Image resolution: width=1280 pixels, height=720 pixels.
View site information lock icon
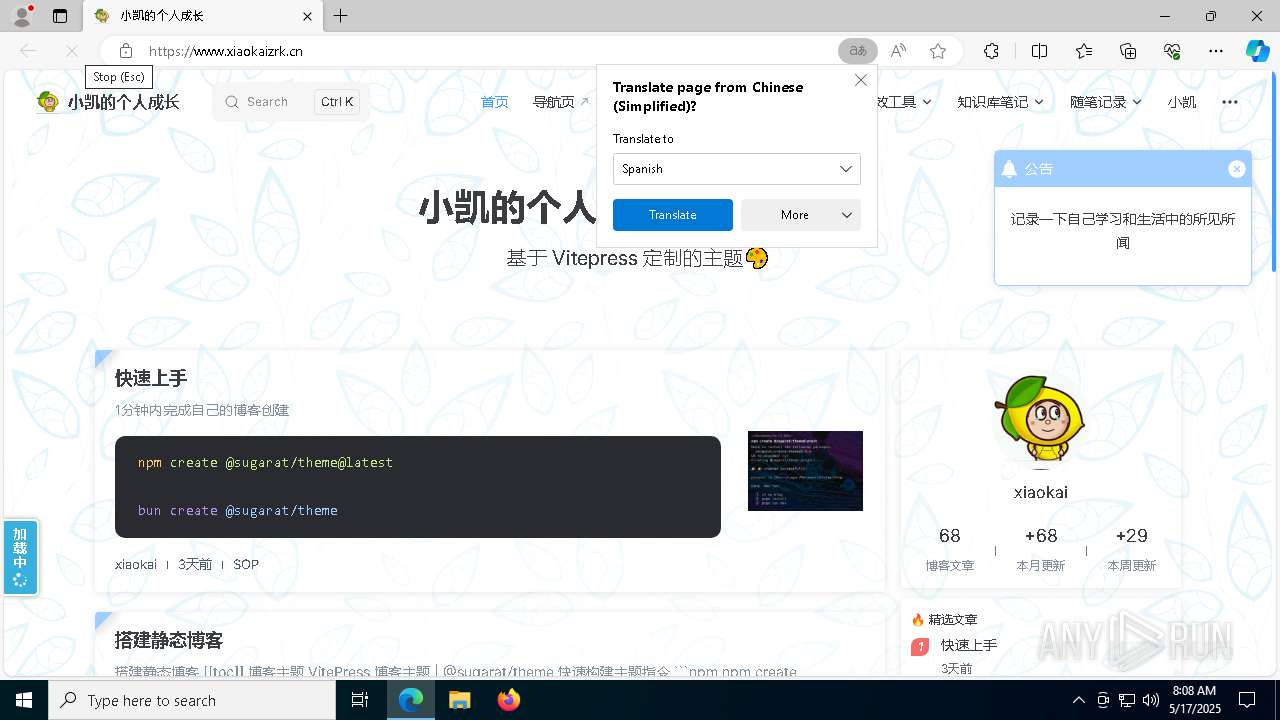[x=125, y=51]
